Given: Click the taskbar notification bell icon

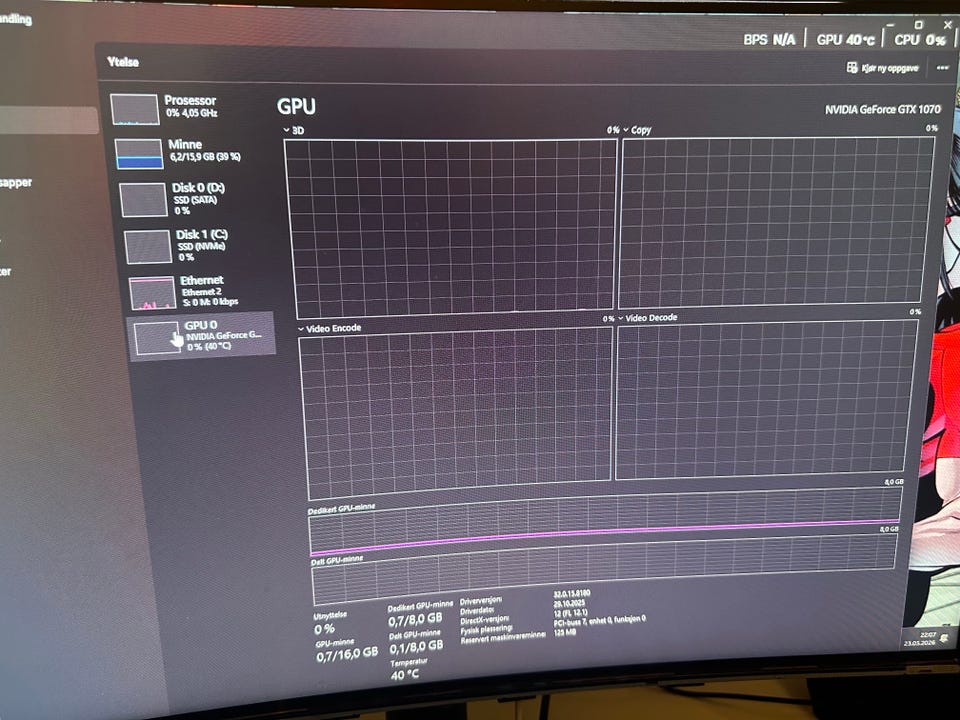Looking at the screenshot, I should tap(946, 637).
